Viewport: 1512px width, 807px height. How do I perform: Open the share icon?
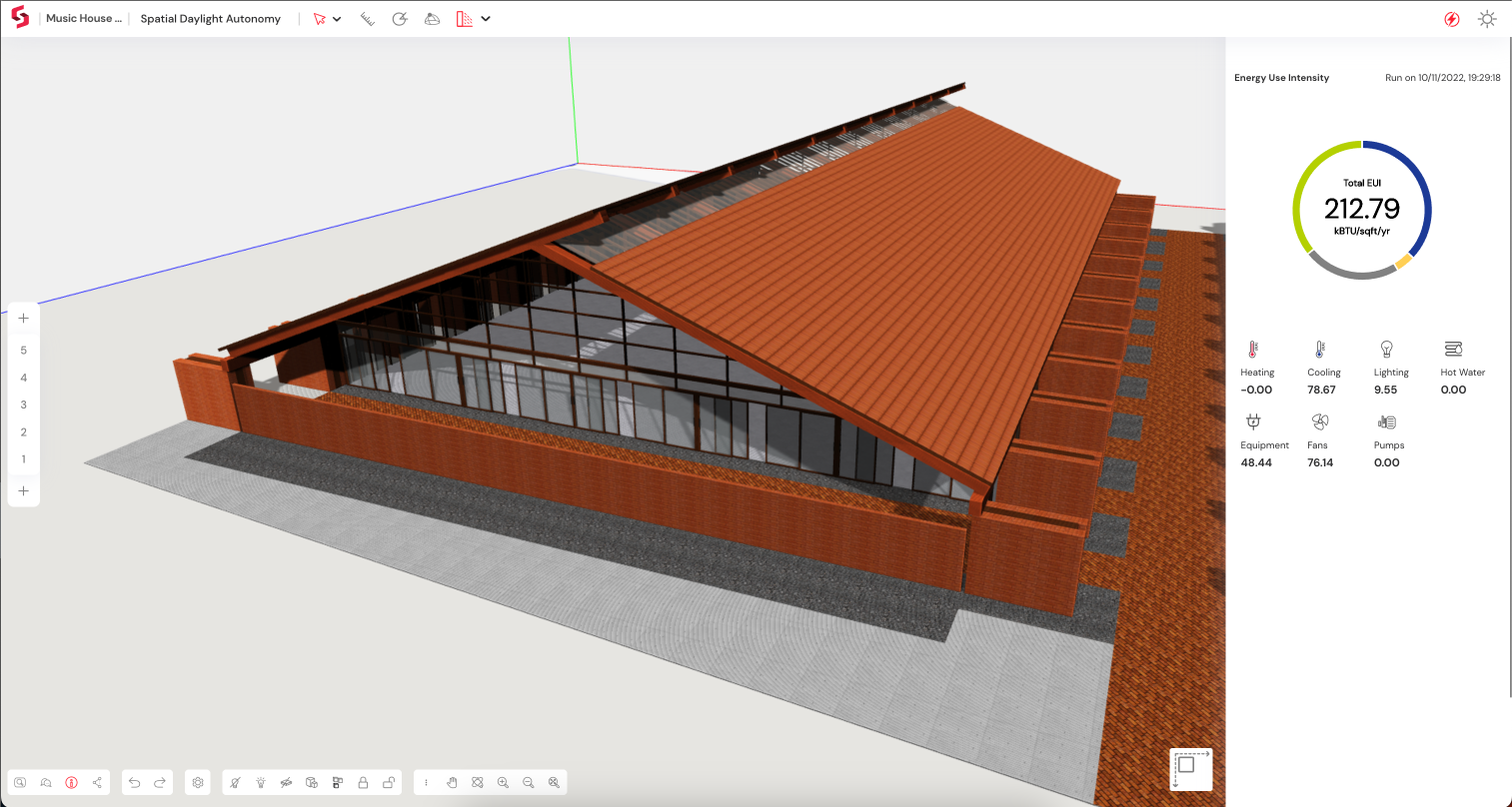pyautogui.click(x=97, y=782)
